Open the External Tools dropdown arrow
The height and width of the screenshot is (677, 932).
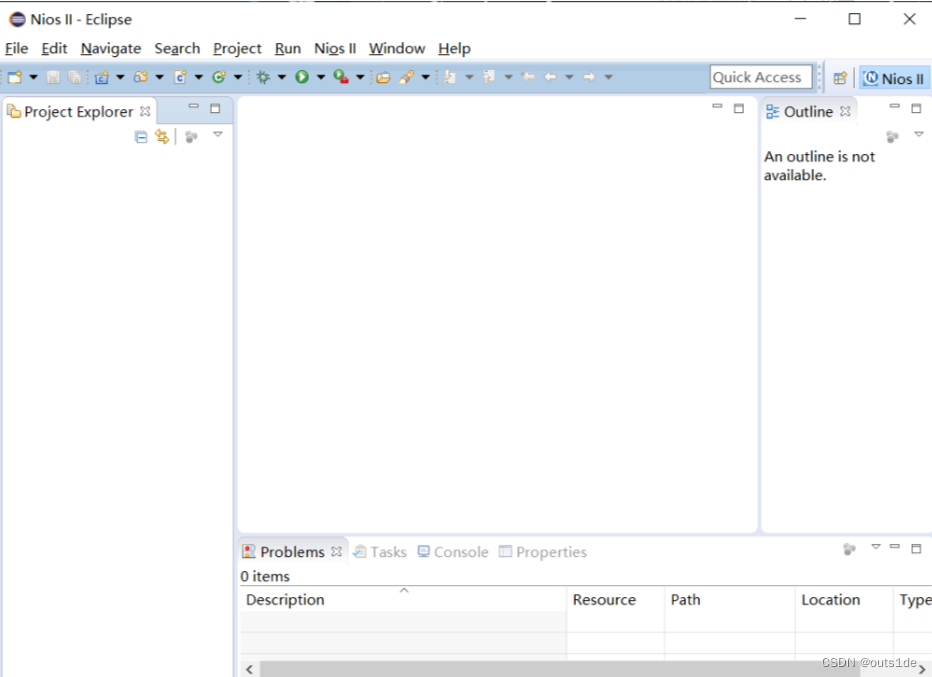click(x=360, y=77)
